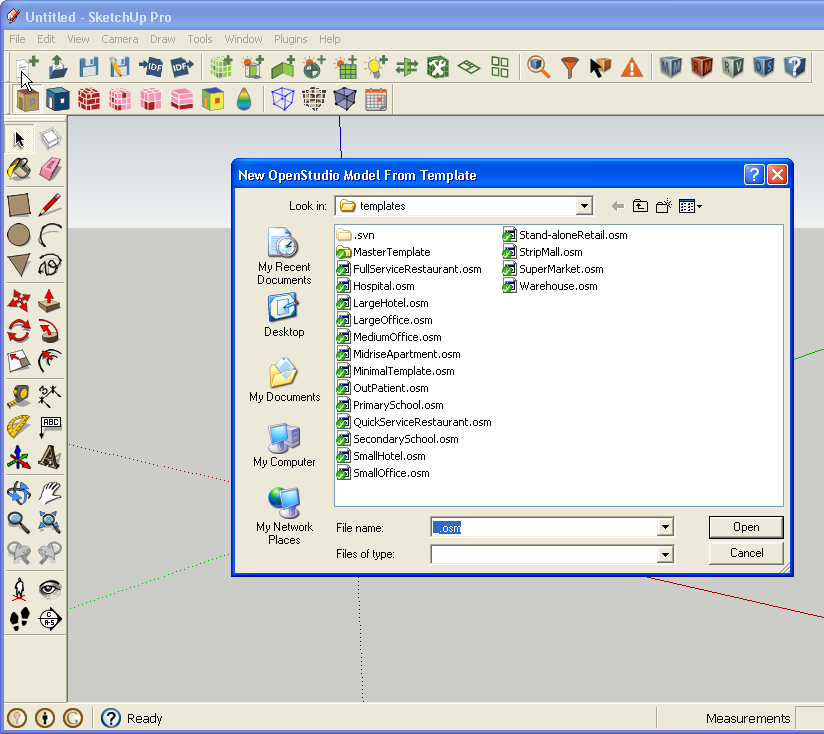Viewport: 824px width, 734px height.
Task: Select Hospital.osm in the file list
Action: pos(376,286)
